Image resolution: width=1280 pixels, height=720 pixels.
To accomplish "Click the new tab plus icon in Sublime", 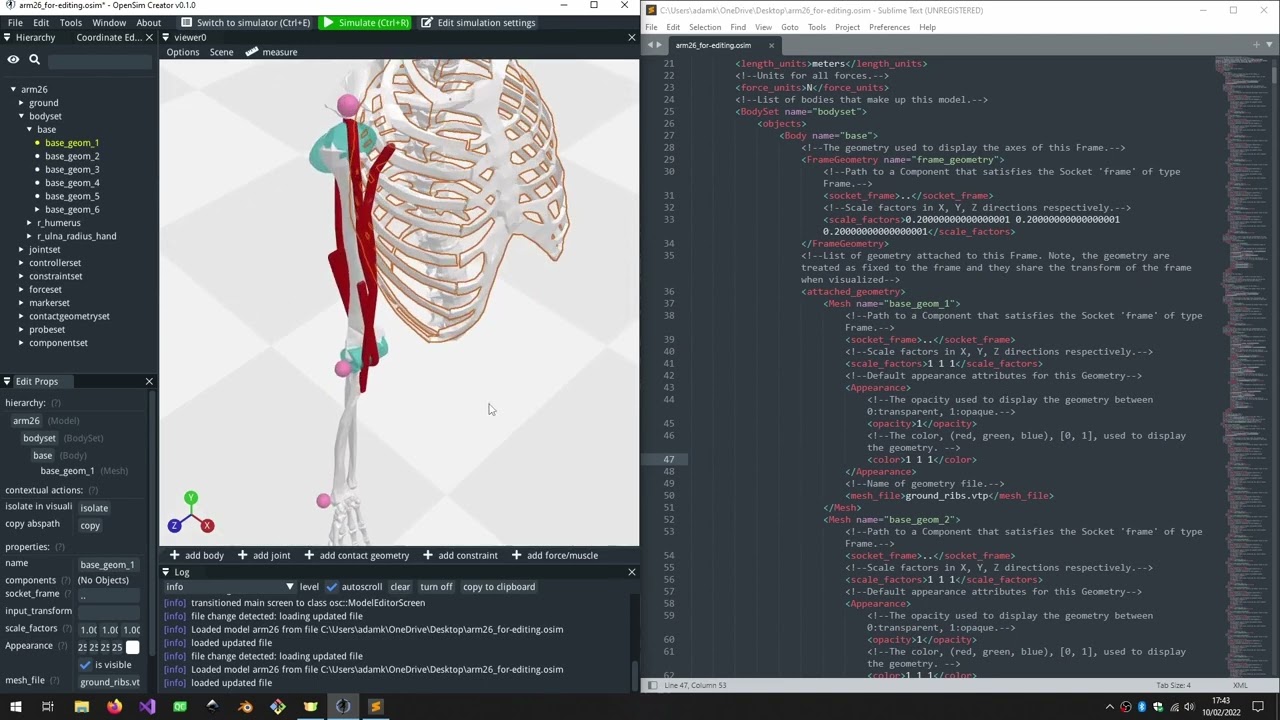I will [1257, 45].
